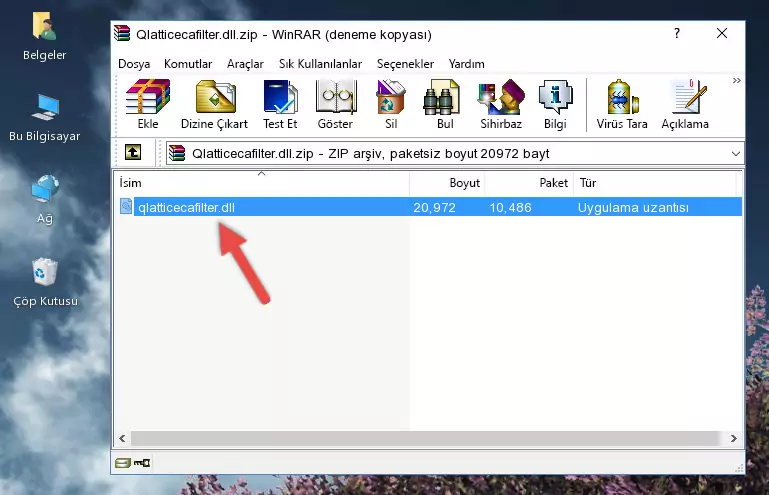The height and width of the screenshot is (495, 769).
Task: Open the Göster (View) tool
Action: (x=335, y=104)
